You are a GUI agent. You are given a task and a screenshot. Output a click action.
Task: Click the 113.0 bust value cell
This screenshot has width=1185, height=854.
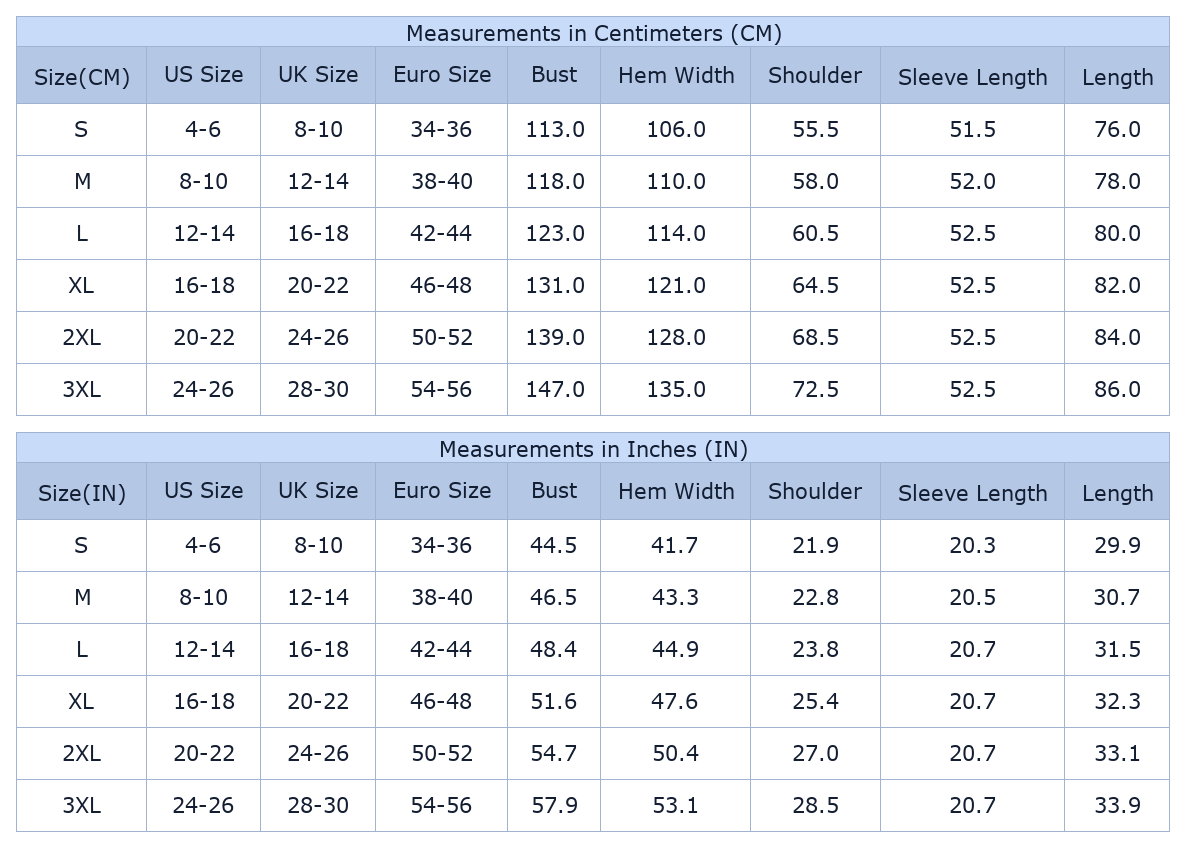tap(555, 129)
